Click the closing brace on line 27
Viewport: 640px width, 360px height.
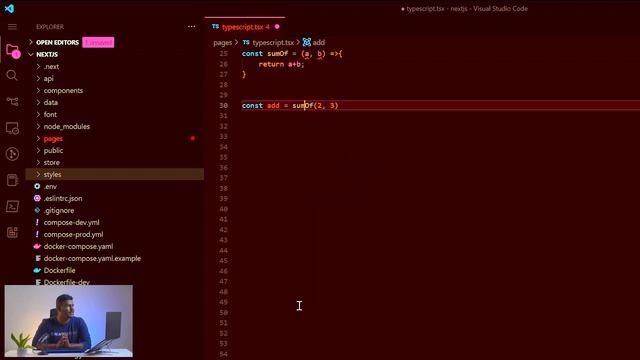point(244,74)
